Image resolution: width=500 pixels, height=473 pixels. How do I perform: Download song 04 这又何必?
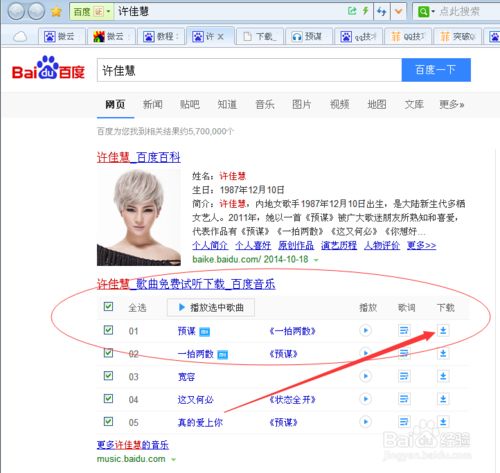tap(443, 399)
